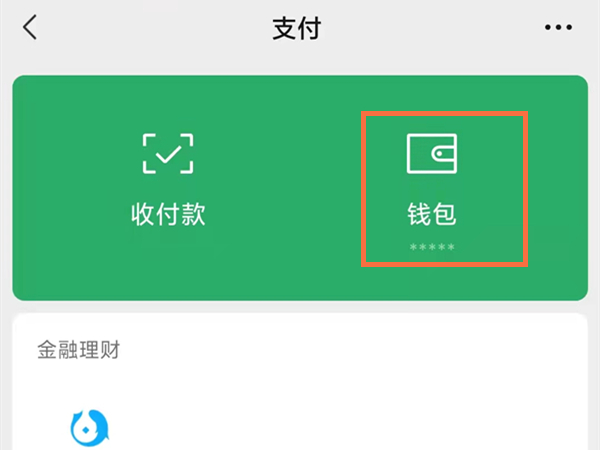
Task: Reveal the masked ***** wallet balance
Action: [x=432, y=247]
